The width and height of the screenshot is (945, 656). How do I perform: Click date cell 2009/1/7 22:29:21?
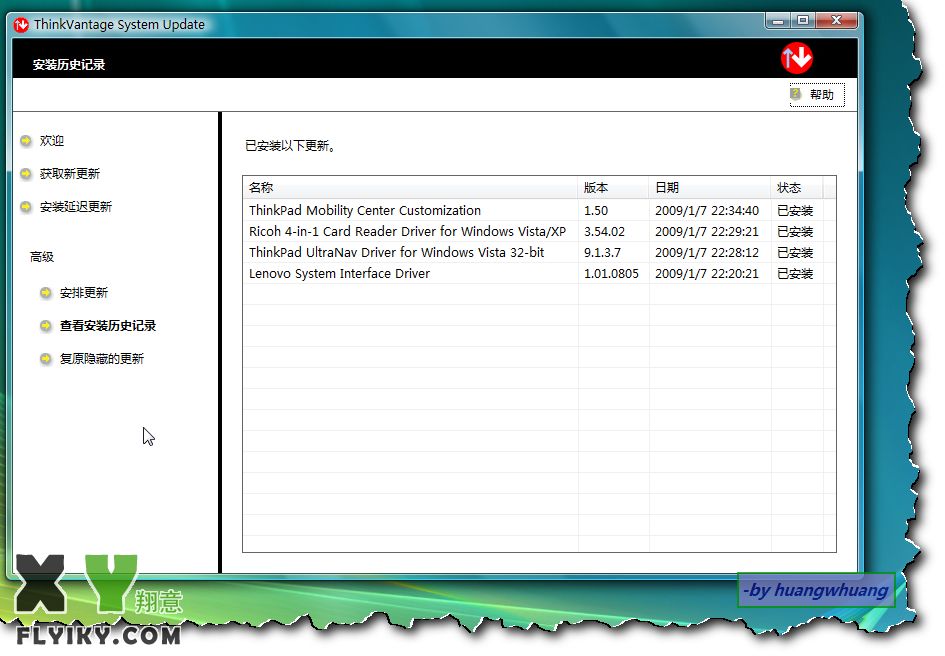tap(707, 232)
